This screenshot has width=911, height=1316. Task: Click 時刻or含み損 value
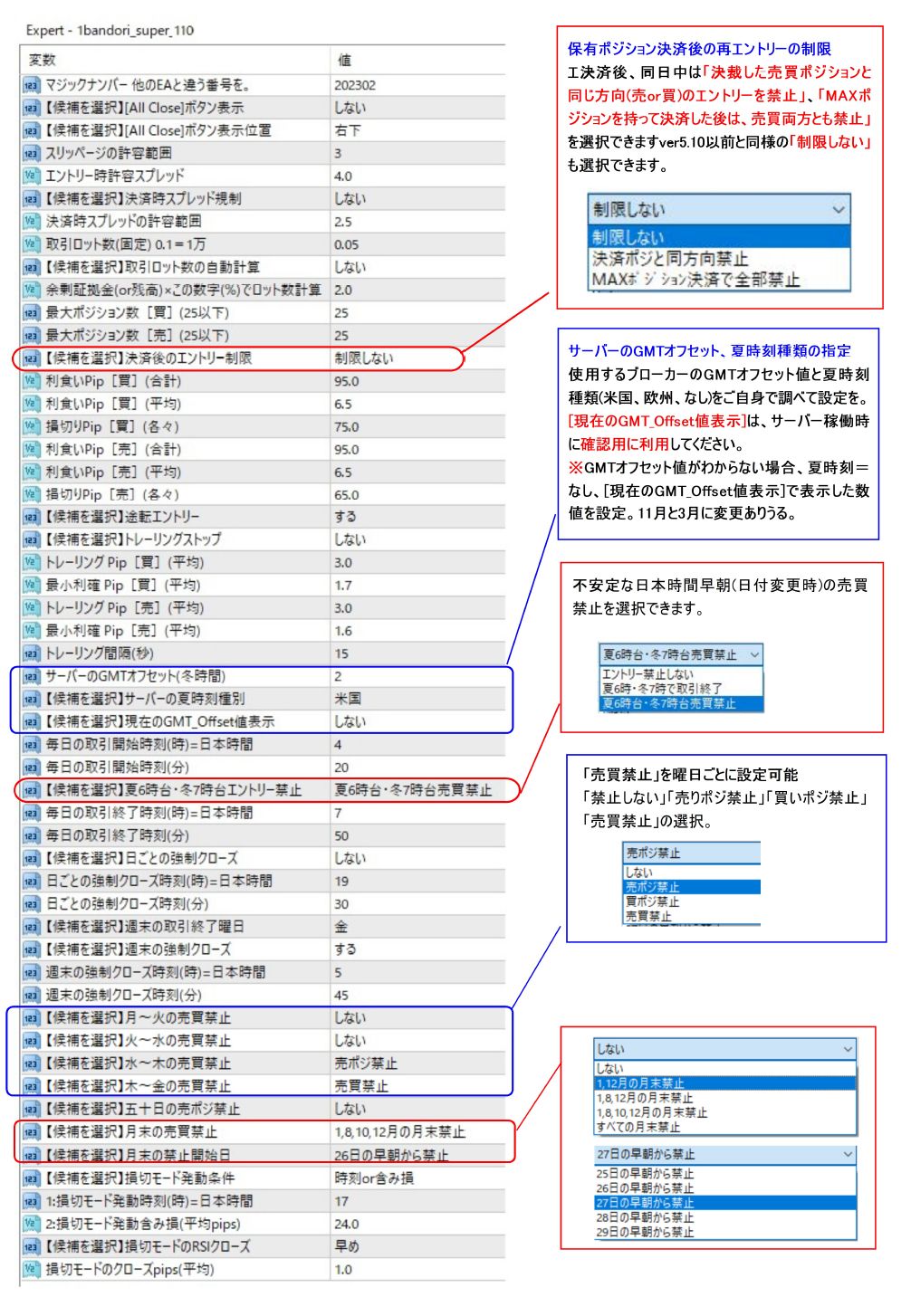point(373,1178)
